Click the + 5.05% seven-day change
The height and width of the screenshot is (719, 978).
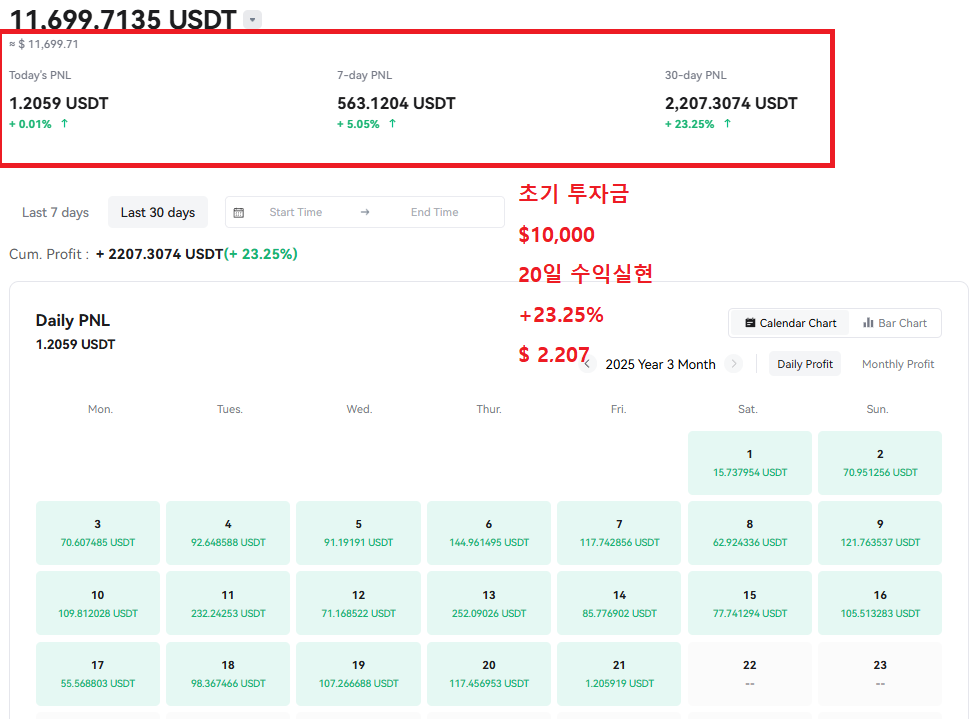pyautogui.click(x=358, y=124)
